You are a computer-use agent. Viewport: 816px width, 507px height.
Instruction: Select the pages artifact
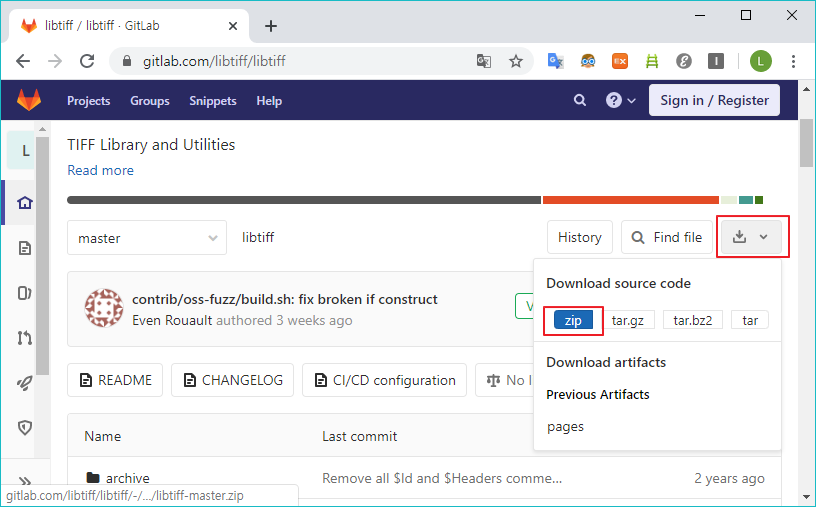coord(565,427)
